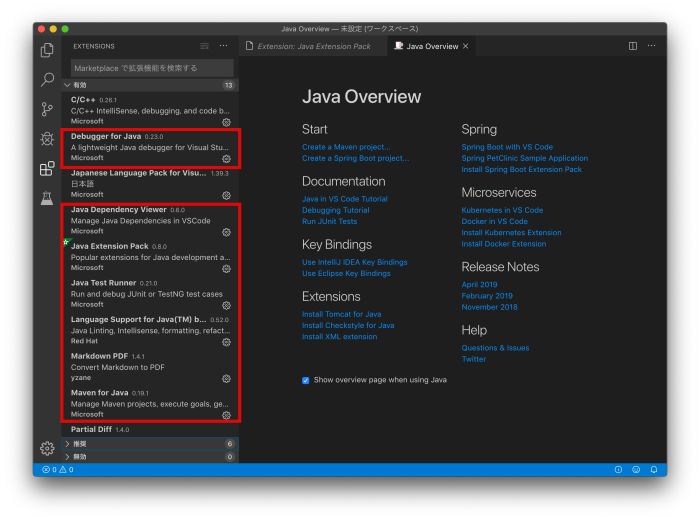This screenshot has height=520, width=700.
Task: Click gear icon for Java Dependency Viewer
Action: 227,232
